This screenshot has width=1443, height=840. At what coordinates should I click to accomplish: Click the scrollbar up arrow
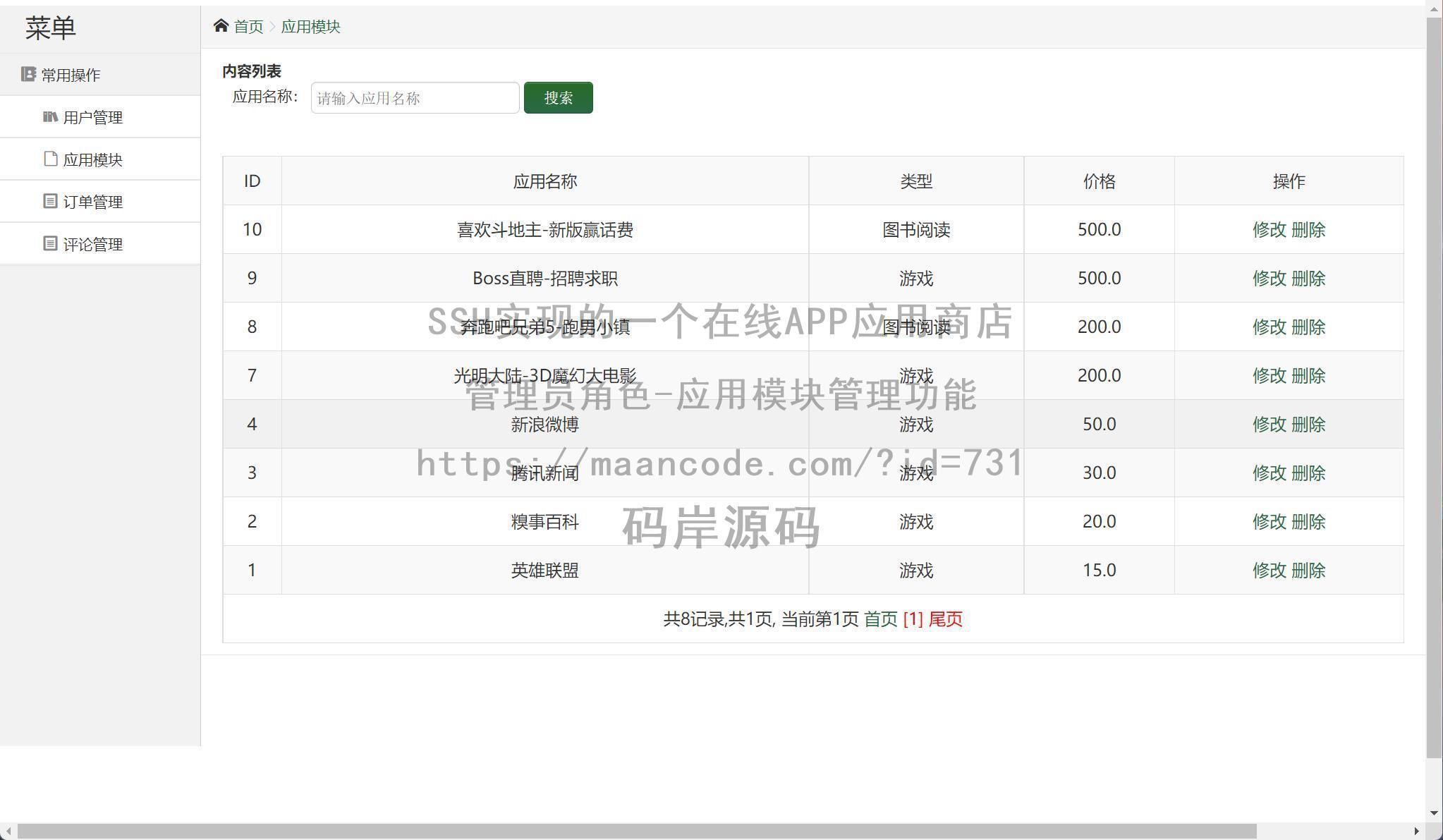1434,8
